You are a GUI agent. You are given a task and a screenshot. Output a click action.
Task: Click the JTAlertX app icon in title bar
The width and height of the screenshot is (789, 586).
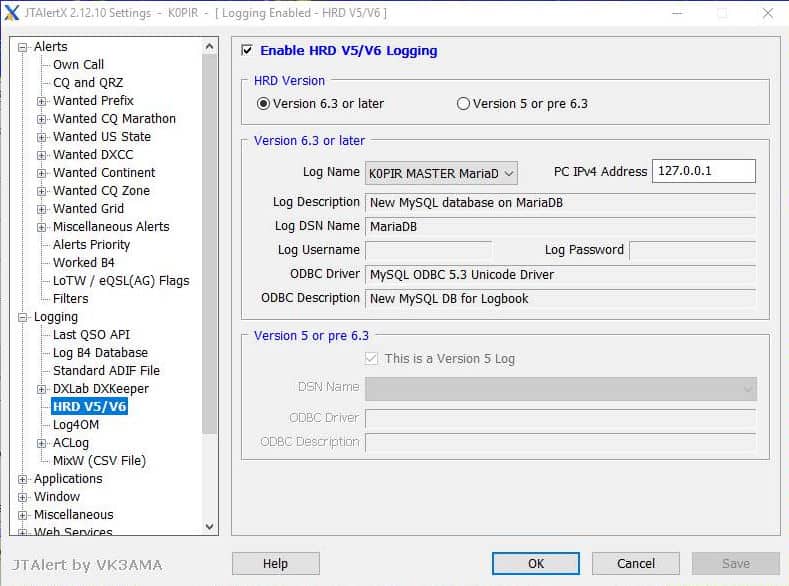pos(12,13)
